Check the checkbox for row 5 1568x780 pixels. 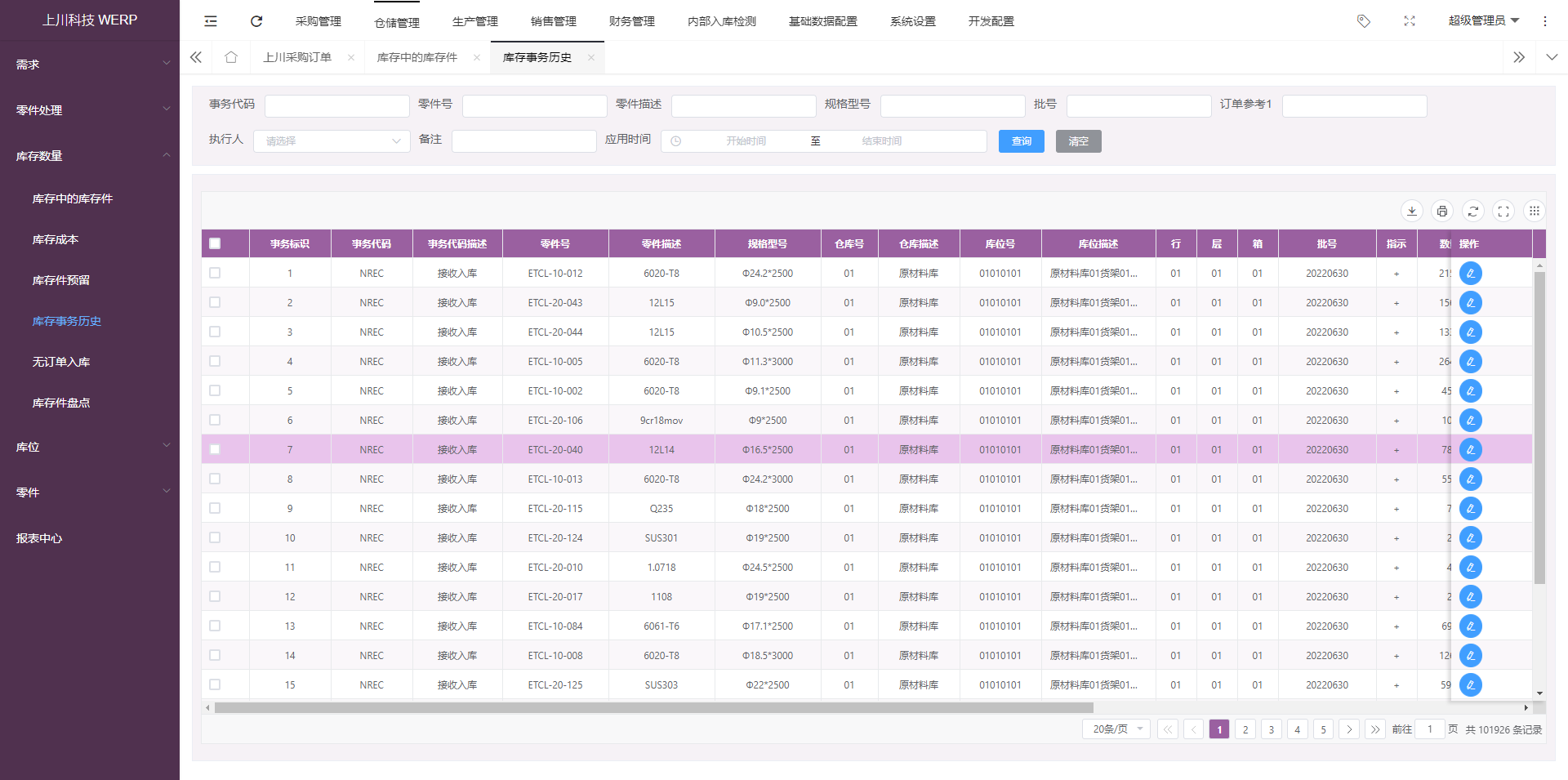(215, 390)
